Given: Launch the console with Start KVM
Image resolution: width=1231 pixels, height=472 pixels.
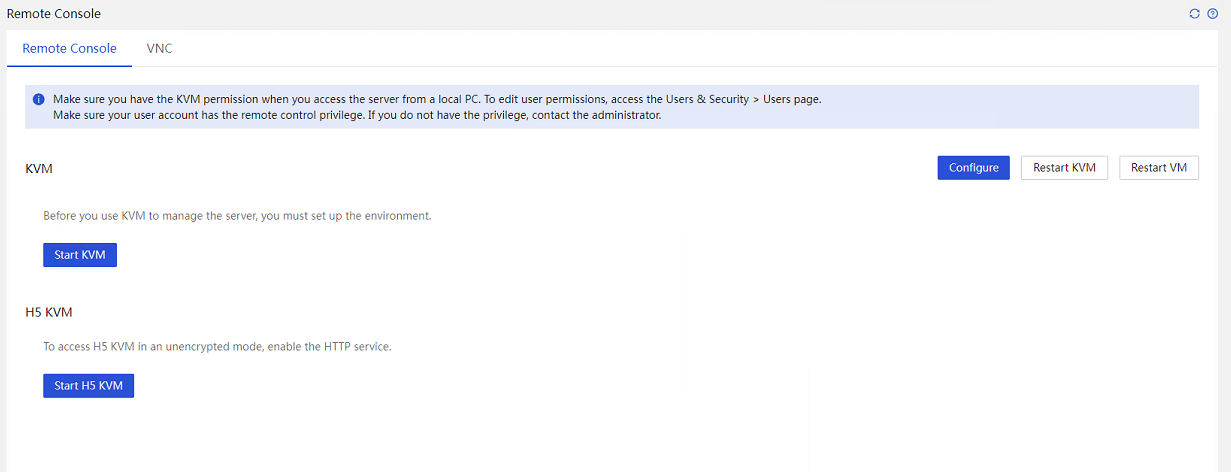Looking at the screenshot, I should pos(80,255).
